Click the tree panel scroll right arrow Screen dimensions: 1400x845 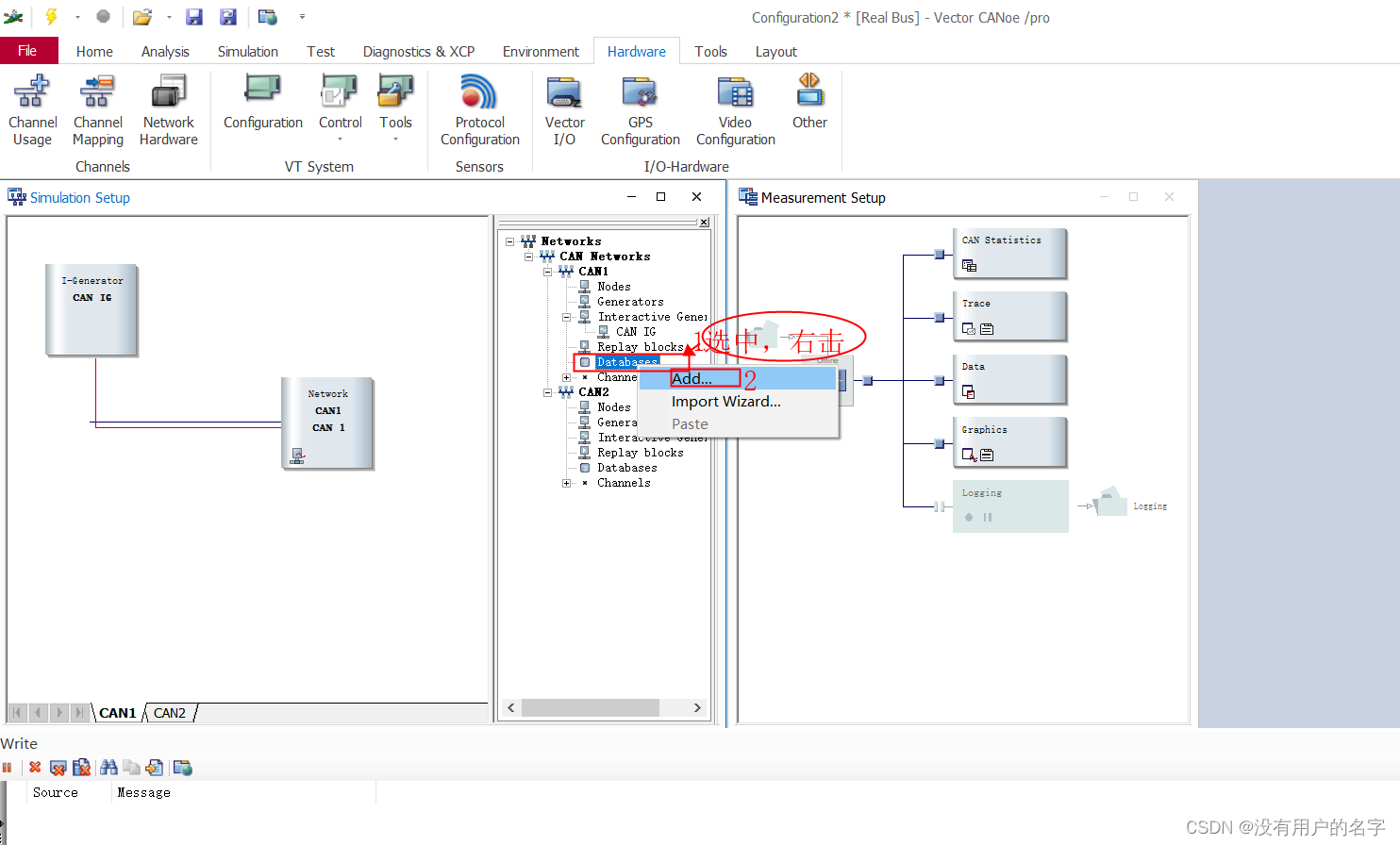pos(697,707)
